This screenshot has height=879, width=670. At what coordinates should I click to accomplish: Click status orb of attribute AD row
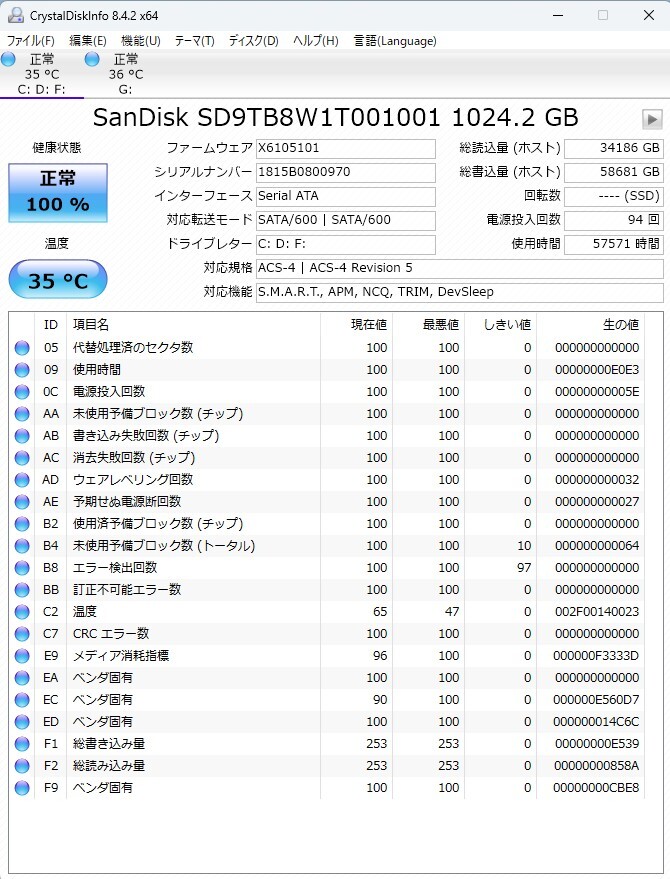pos(22,480)
